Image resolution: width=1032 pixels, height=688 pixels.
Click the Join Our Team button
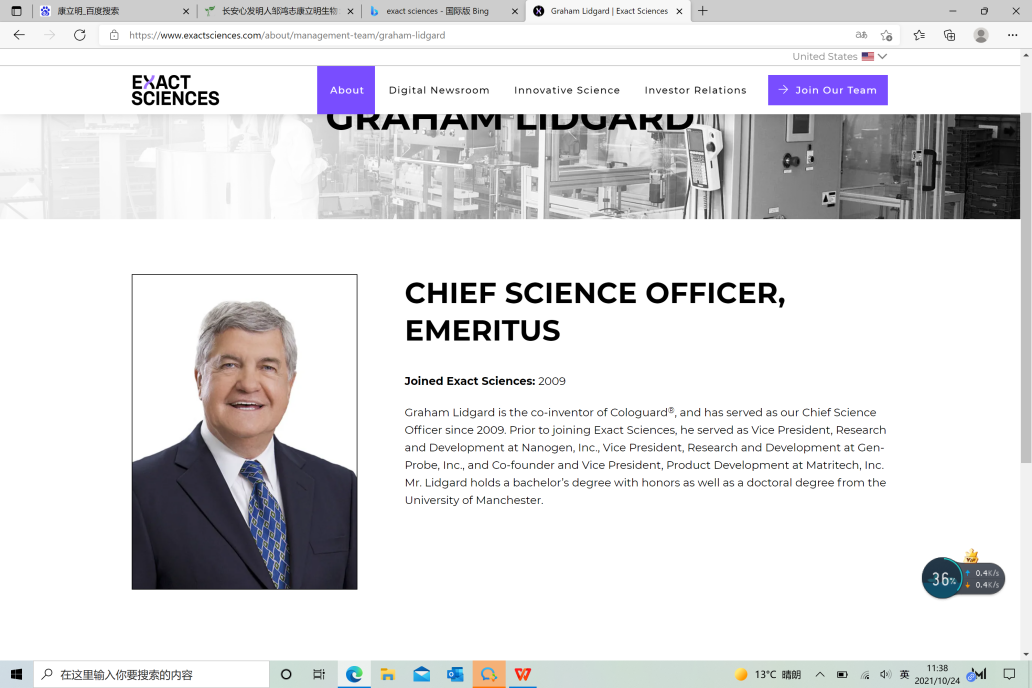pos(827,90)
